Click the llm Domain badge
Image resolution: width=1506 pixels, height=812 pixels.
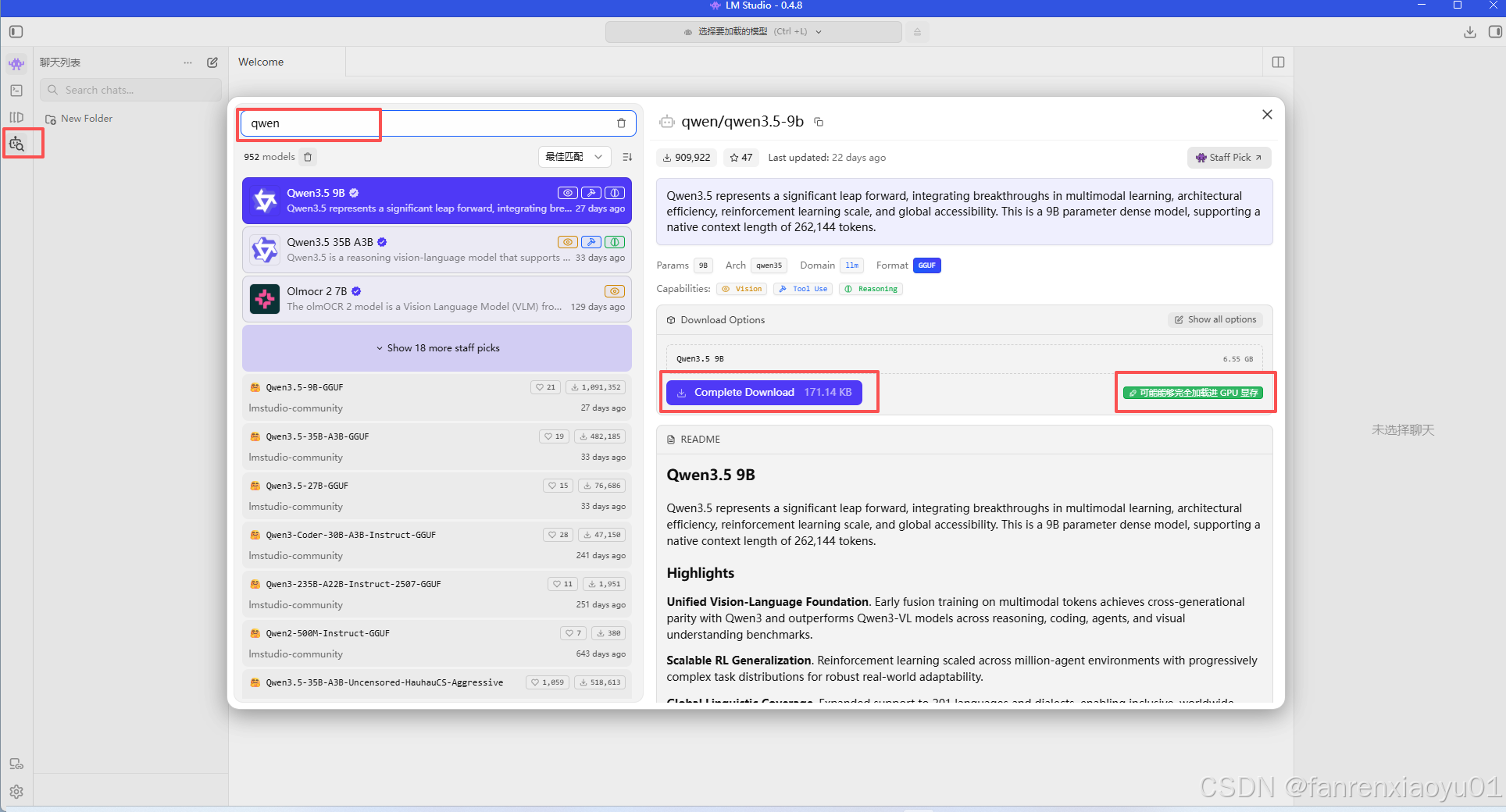pyautogui.click(x=852, y=265)
